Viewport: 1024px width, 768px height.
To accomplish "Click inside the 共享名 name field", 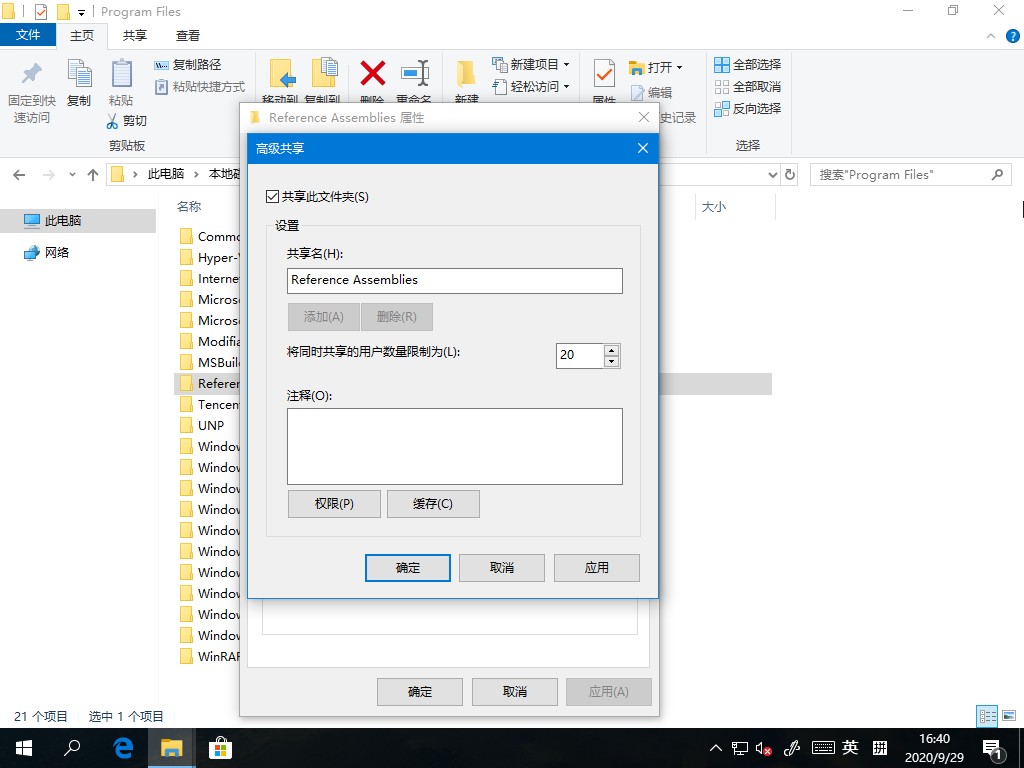I will click(454, 281).
